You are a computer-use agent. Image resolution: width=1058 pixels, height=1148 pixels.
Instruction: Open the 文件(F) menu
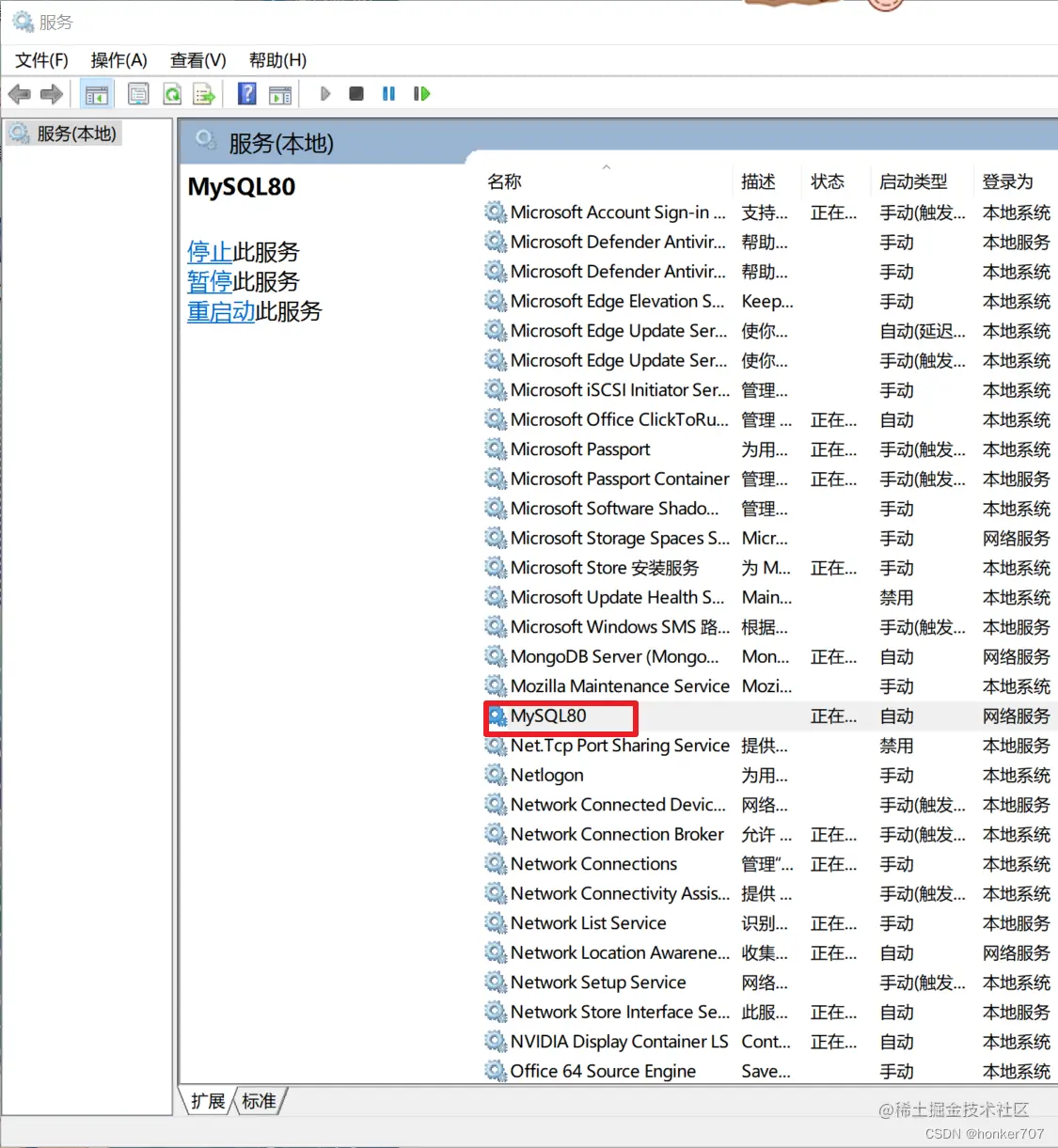41,60
